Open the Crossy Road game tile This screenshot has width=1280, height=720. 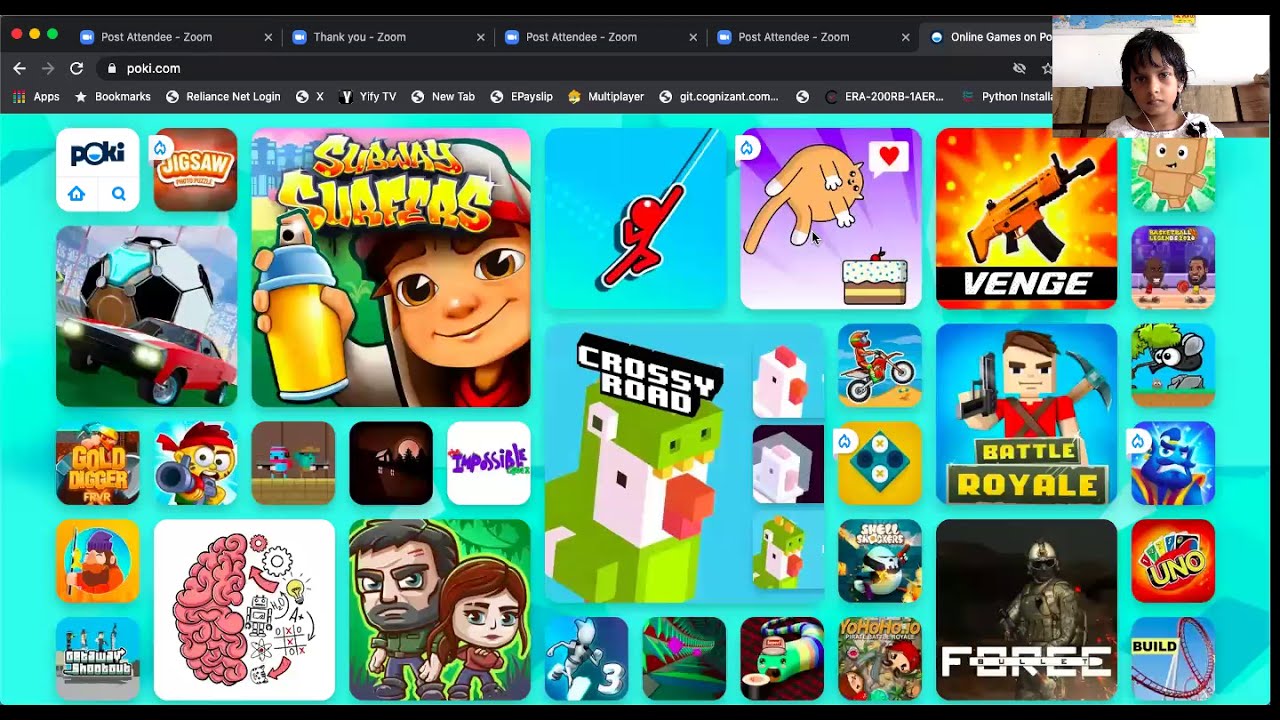click(684, 463)
